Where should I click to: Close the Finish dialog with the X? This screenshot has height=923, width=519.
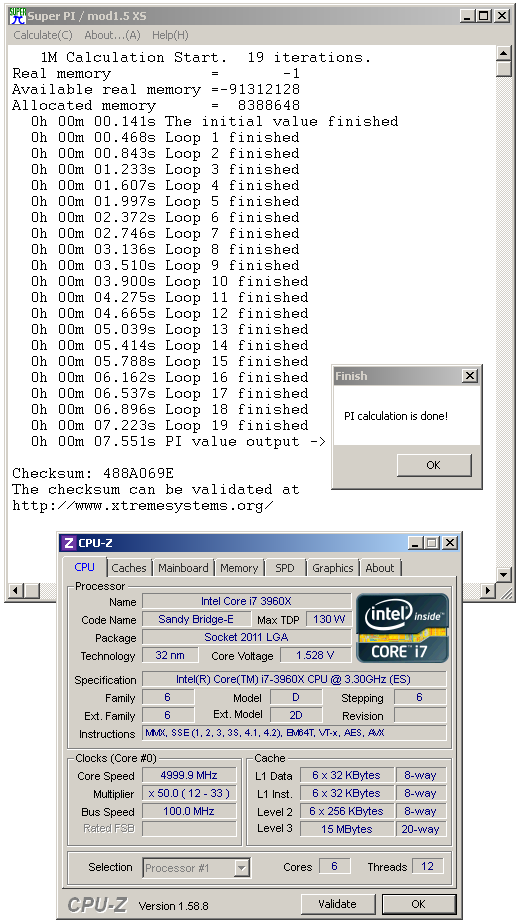point(470,376)
